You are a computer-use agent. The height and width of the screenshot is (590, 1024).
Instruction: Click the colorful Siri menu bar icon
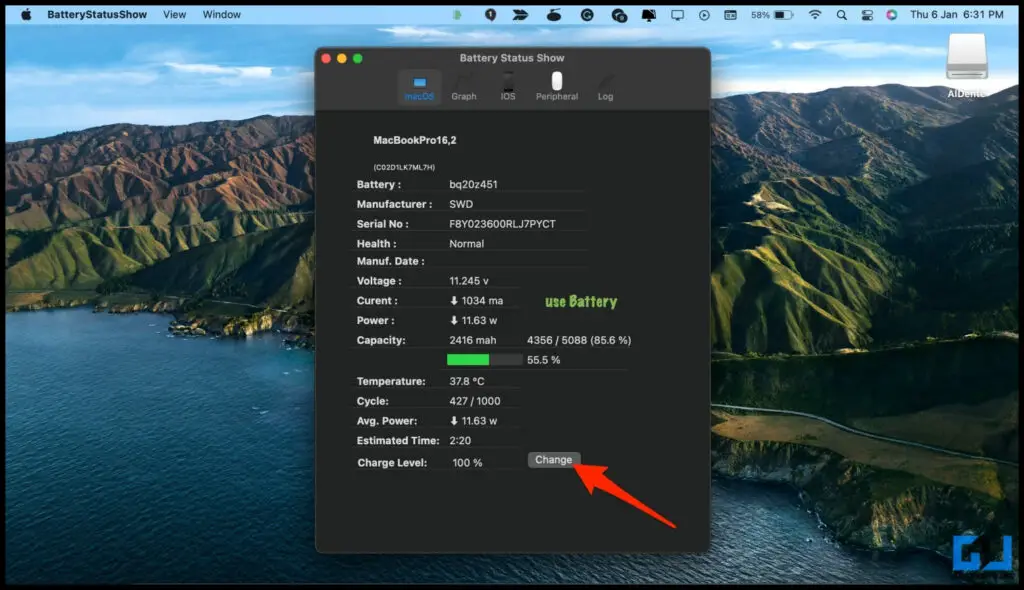tap(892, 15)
